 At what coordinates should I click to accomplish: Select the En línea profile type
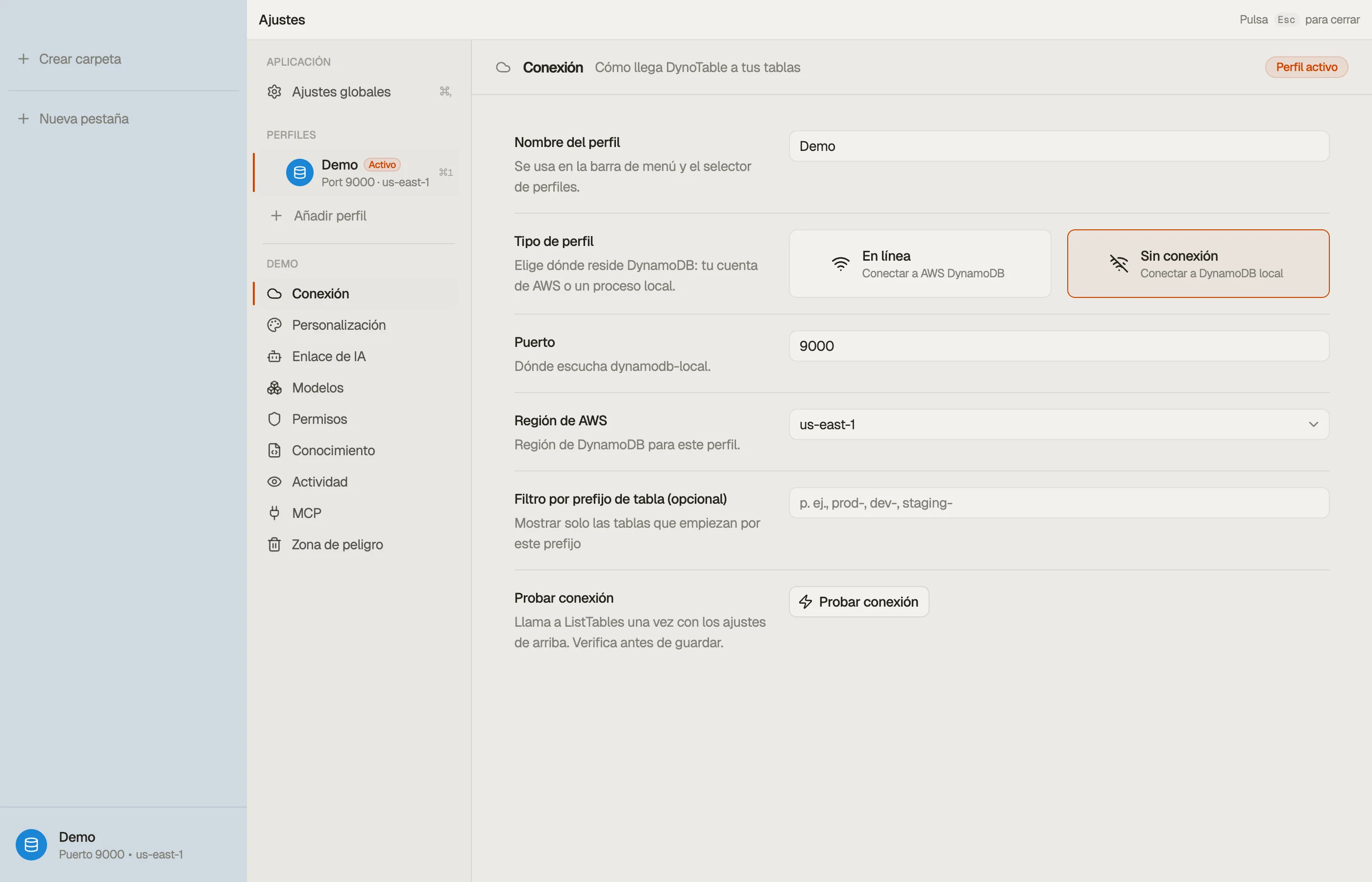[920, 264]
